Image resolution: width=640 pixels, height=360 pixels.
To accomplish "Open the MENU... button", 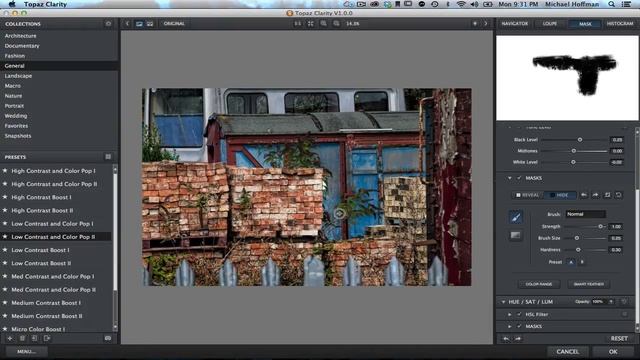I will (x=27, y=351).
